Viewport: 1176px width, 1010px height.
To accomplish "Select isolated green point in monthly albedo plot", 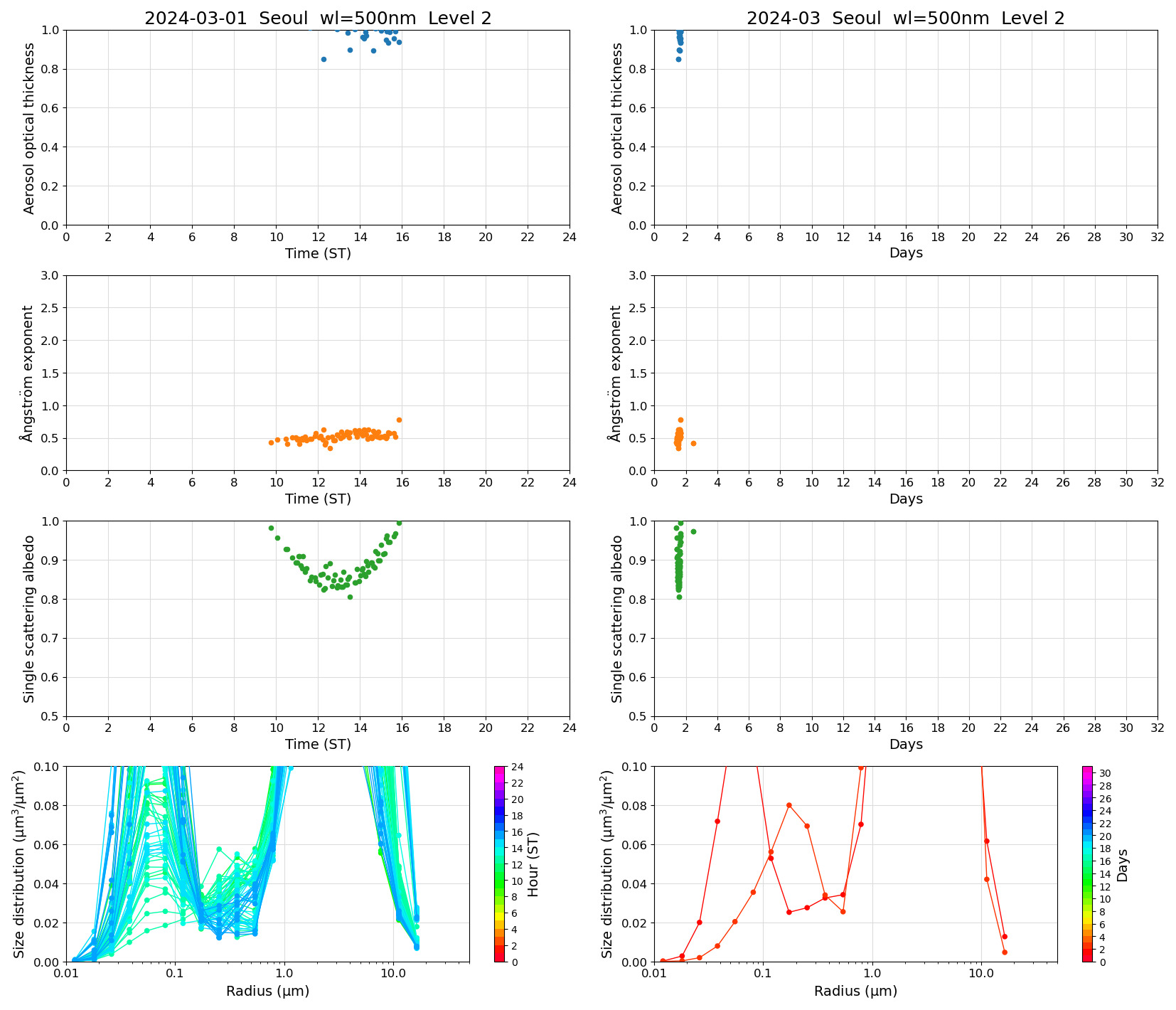I will point(693,531).
